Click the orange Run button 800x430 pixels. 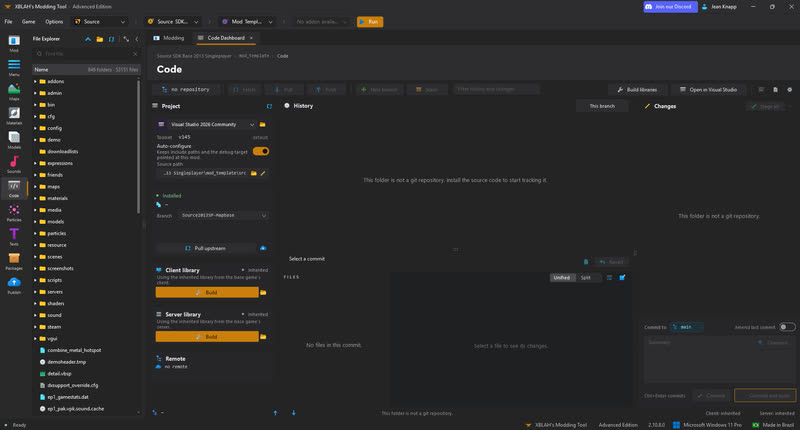[x=370, y=21]
